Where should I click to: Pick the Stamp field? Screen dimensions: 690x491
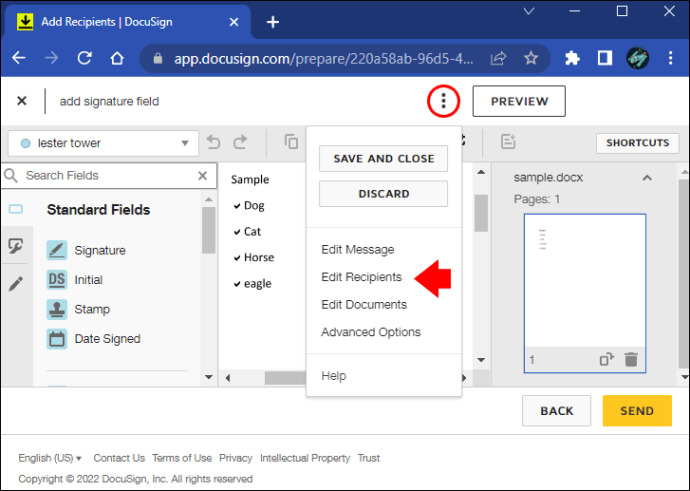point(78,309)
